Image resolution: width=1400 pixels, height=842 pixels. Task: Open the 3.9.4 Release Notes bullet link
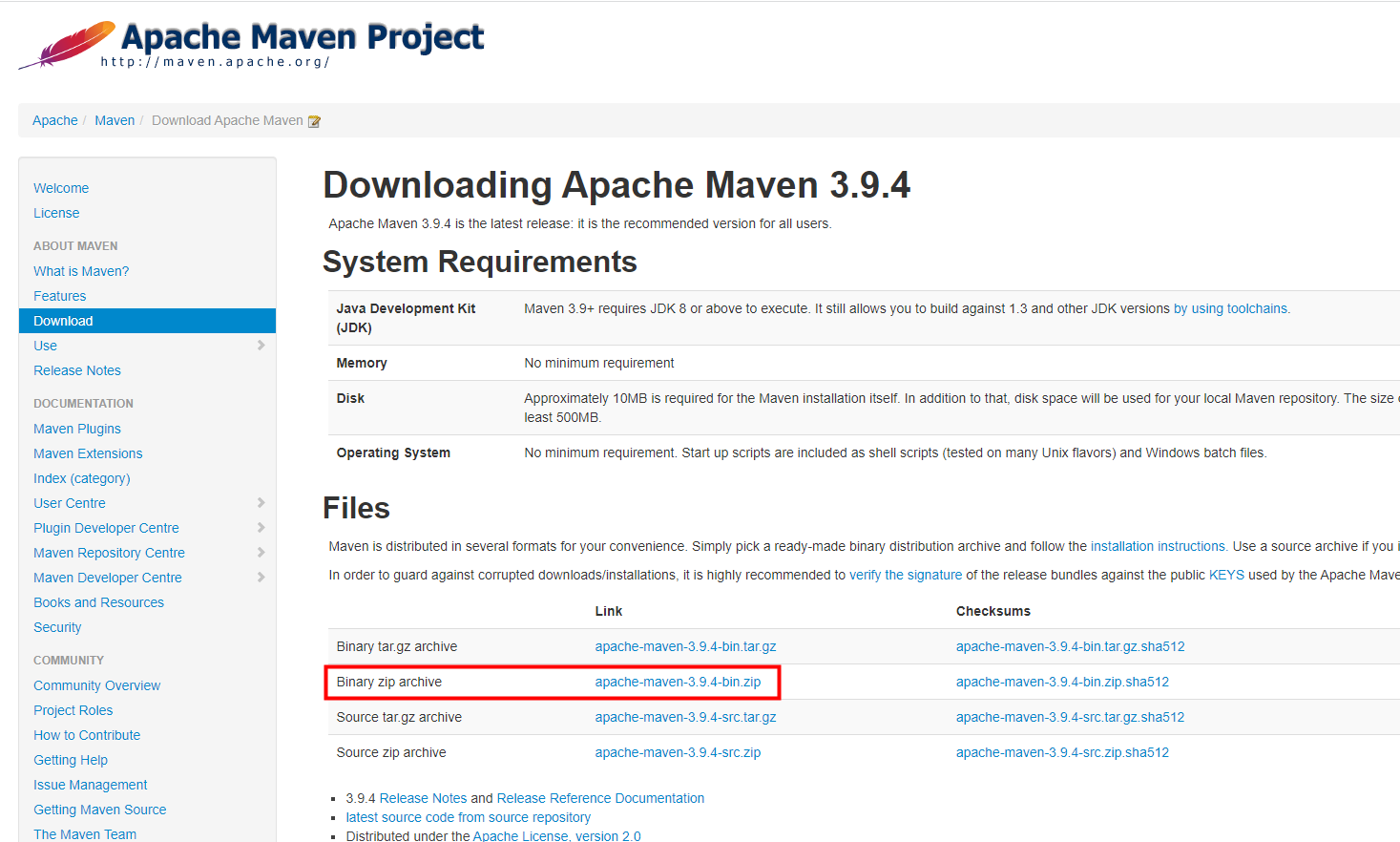[x=423, y=798]
